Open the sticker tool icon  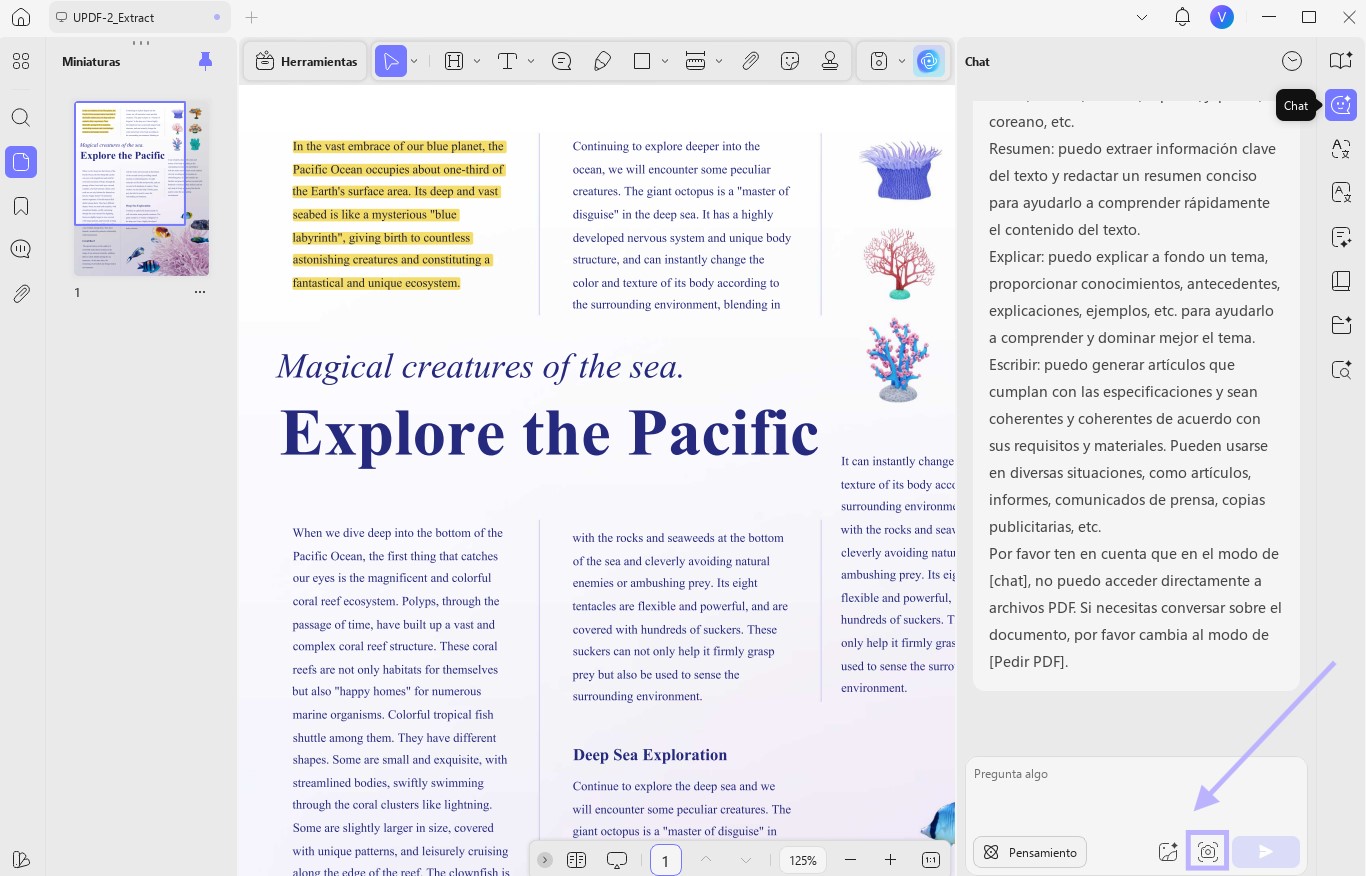[790, 62]
